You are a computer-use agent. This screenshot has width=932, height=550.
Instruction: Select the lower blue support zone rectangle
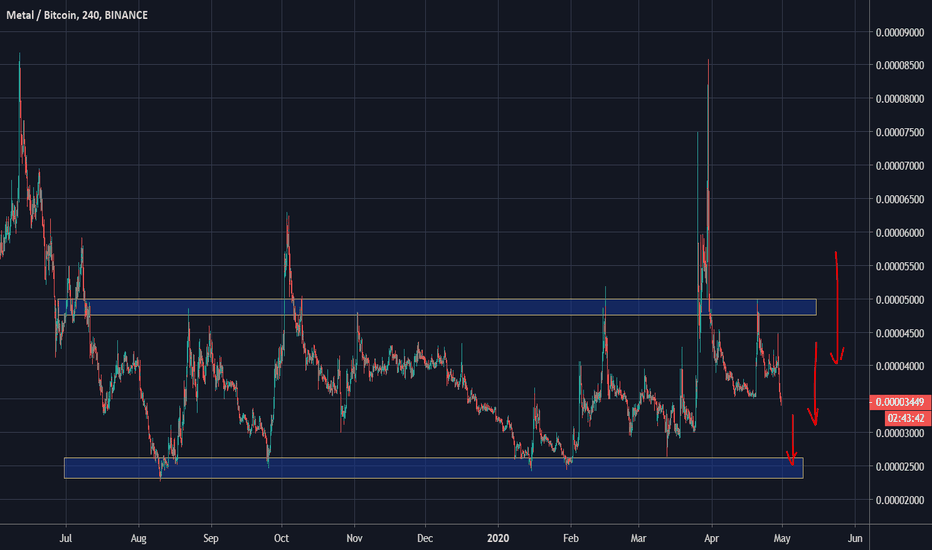(434, 468)
